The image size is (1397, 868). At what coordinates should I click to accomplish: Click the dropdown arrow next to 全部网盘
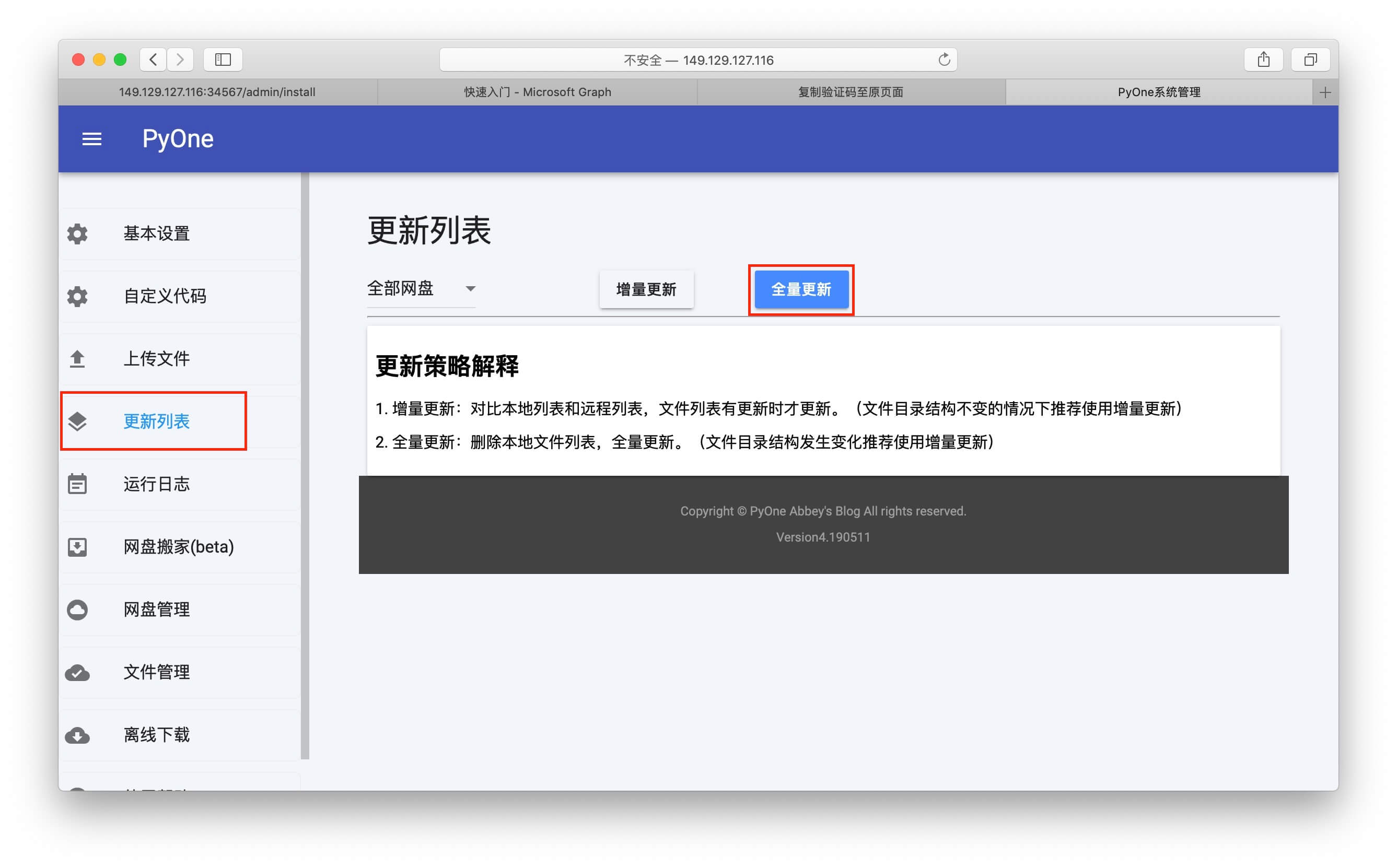click(470, 289)
